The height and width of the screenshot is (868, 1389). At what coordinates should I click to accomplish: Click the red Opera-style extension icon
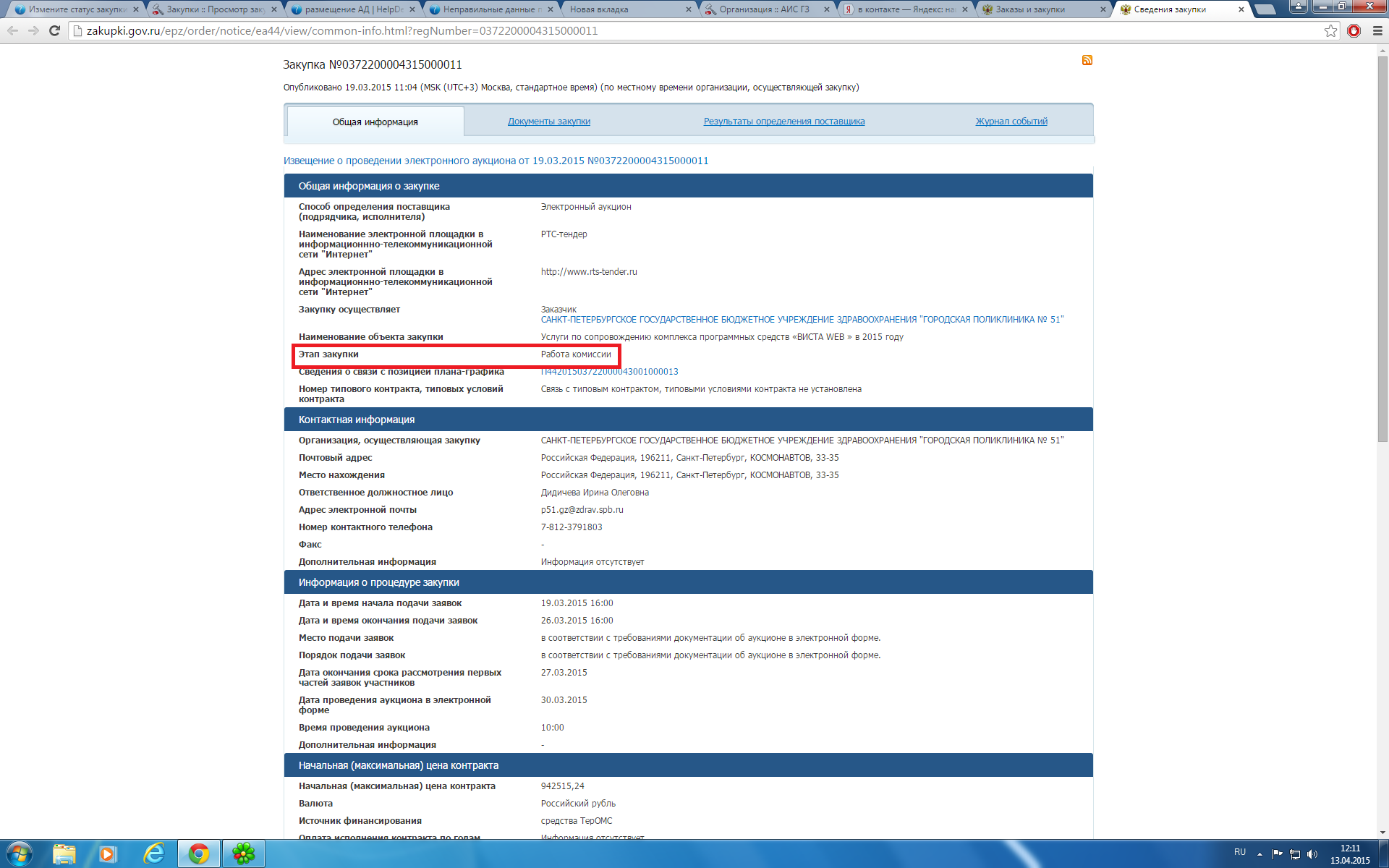pos(1354,31)
